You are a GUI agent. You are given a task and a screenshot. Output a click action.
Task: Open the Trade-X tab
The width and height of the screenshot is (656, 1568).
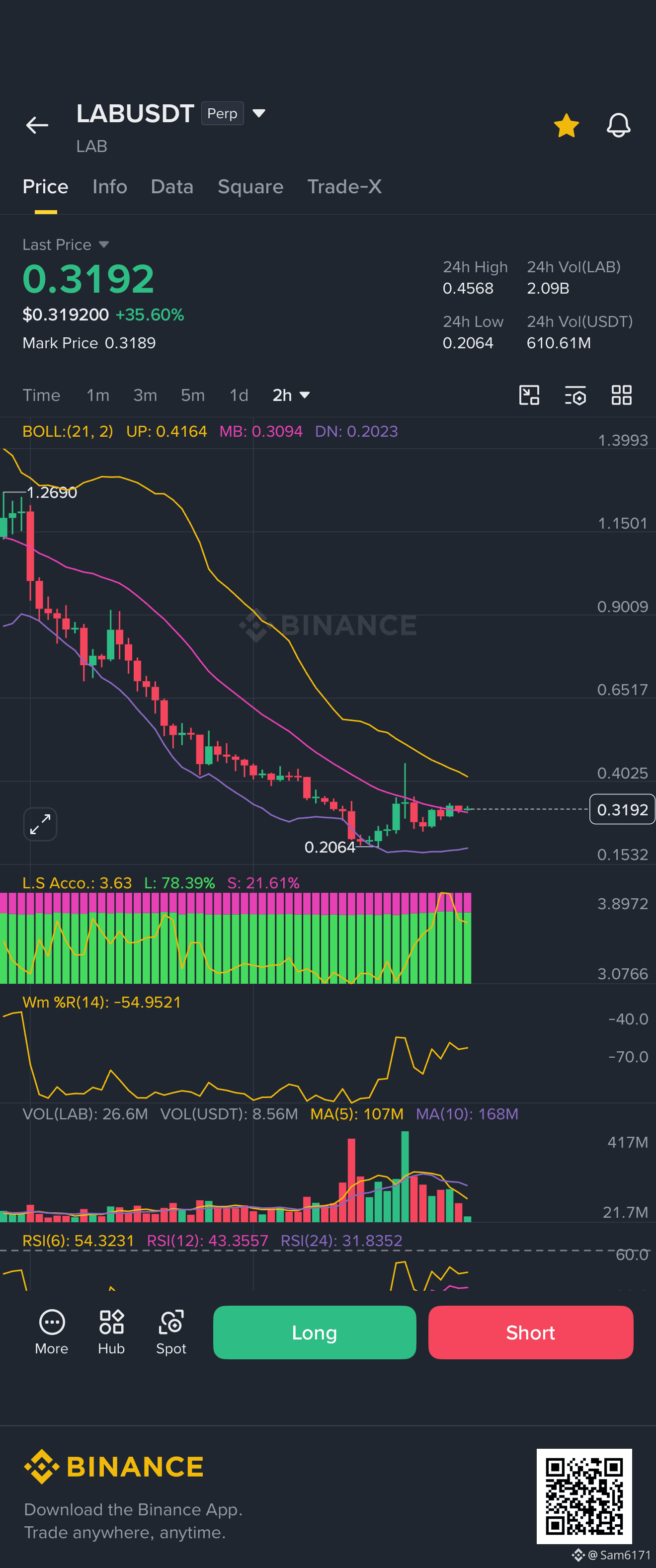344,187
